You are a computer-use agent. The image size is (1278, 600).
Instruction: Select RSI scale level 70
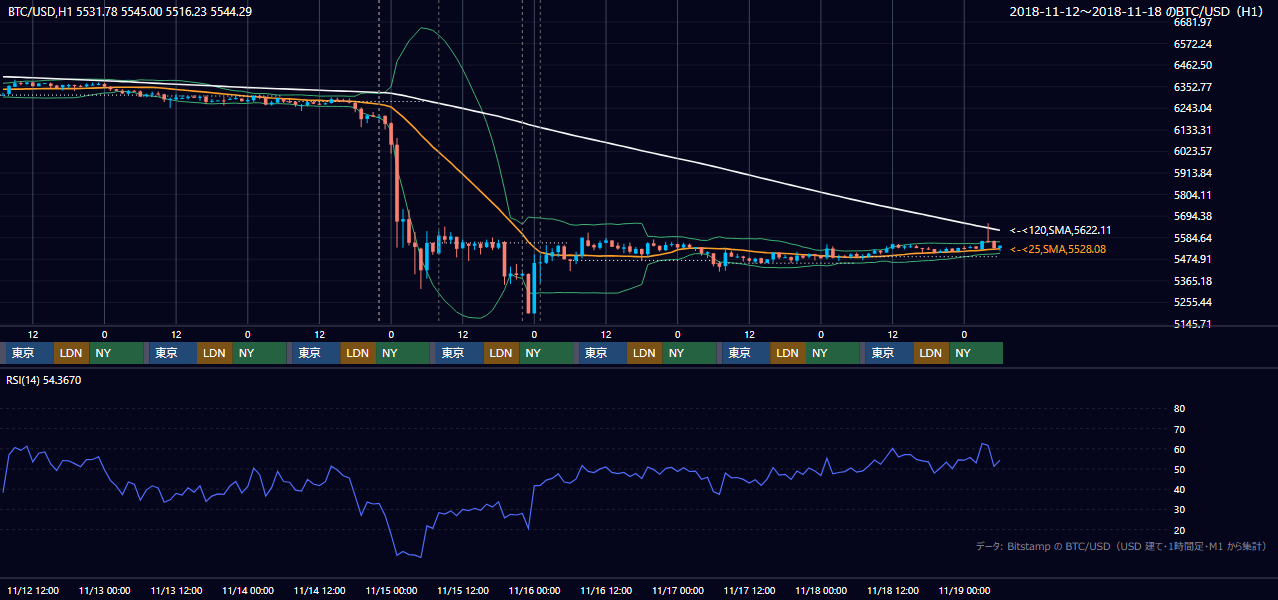click(1179, 429)
